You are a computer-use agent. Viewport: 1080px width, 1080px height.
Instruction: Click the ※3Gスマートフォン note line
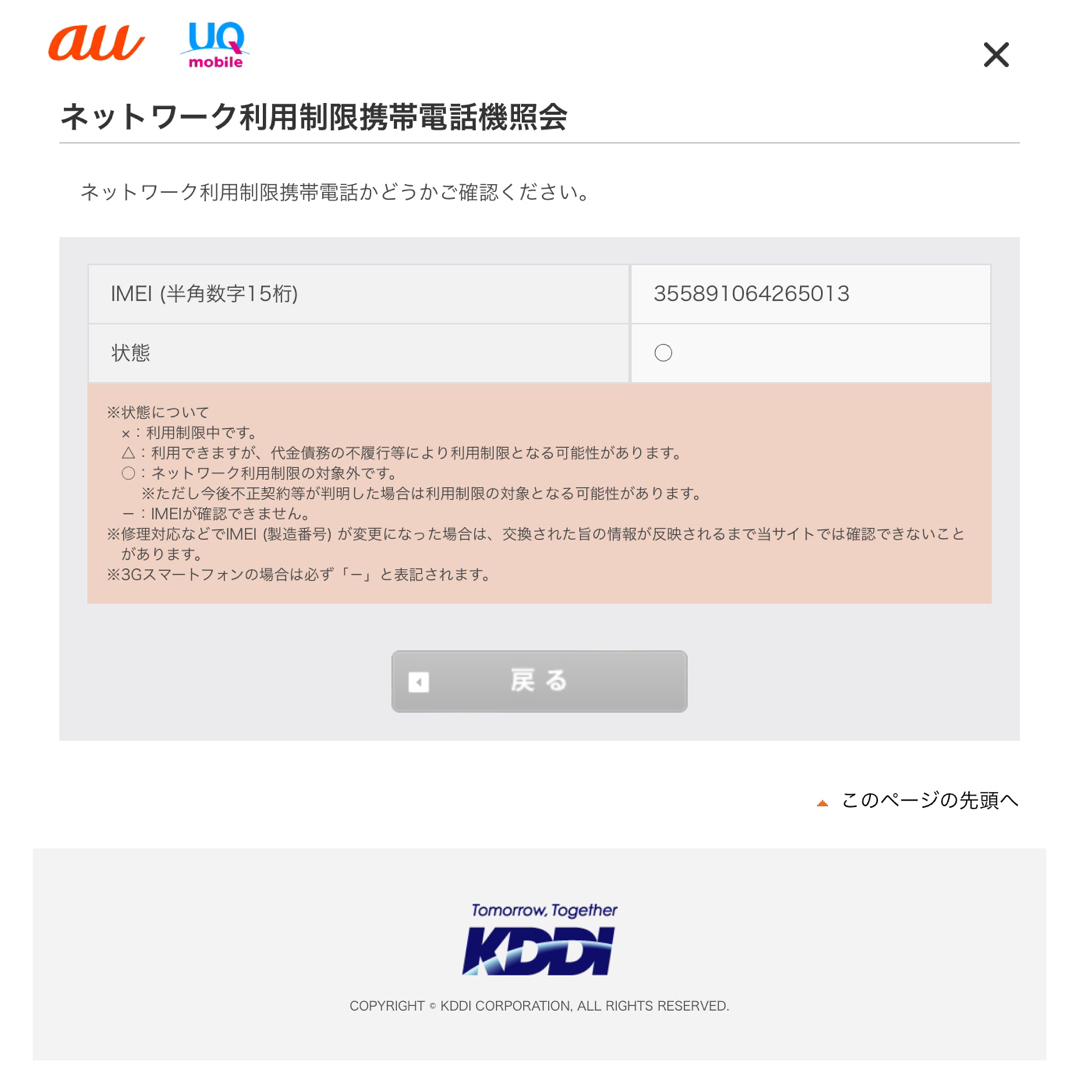pos(299,574)
